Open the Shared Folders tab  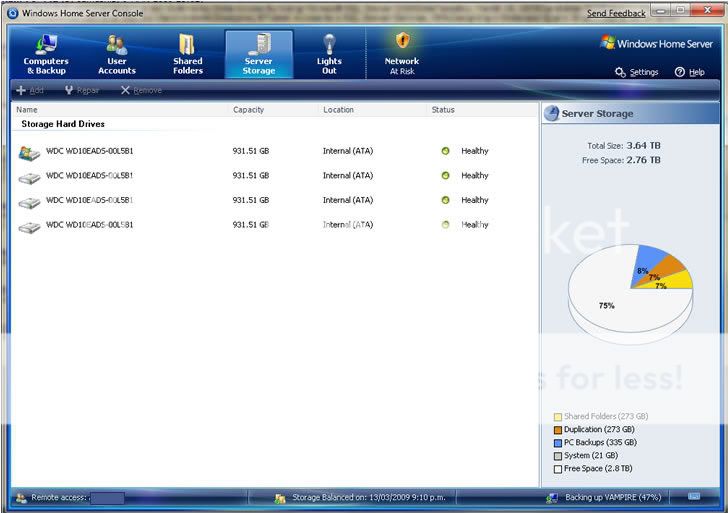[188, 54]
